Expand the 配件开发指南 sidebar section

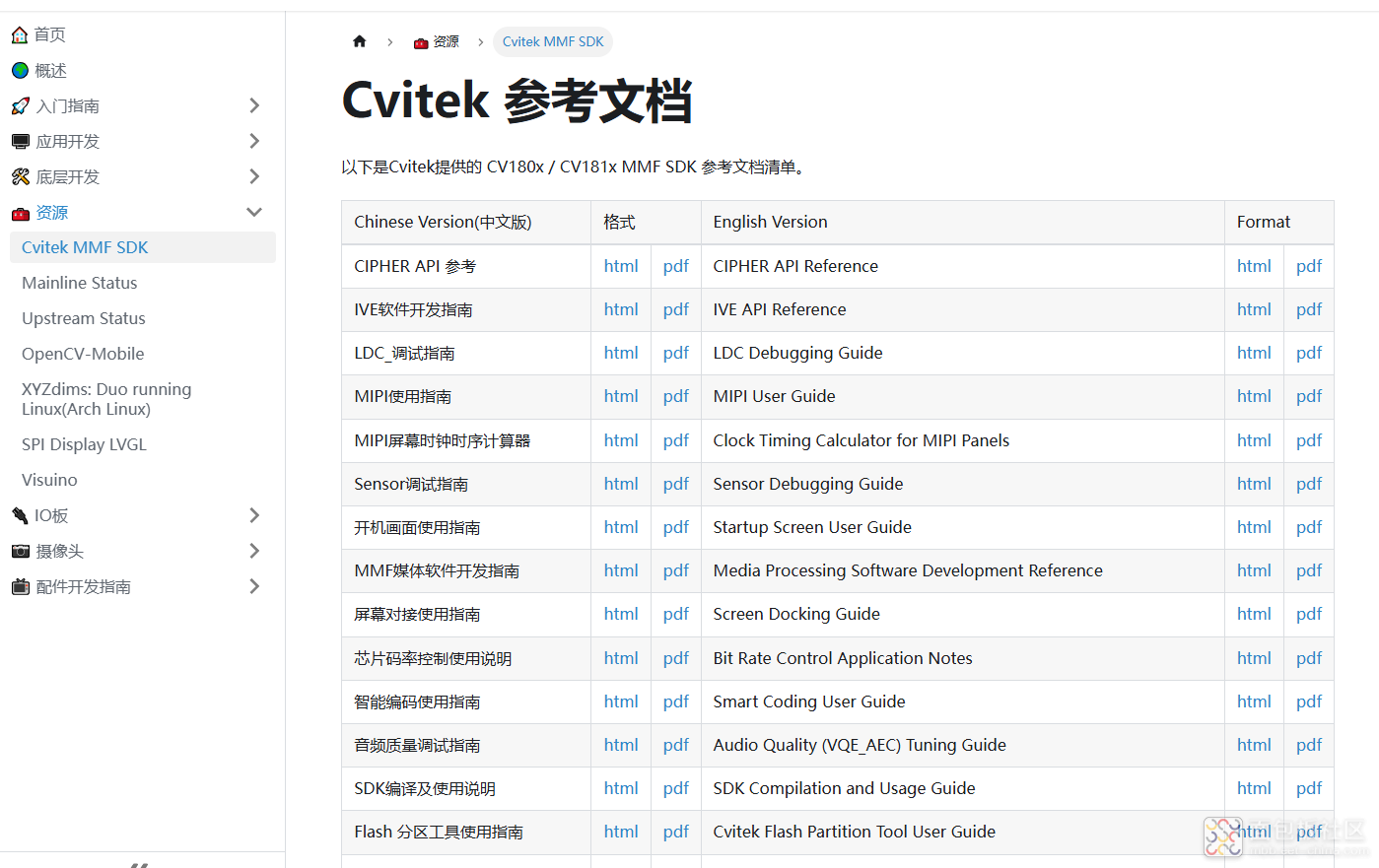click(x=254, y=586)
